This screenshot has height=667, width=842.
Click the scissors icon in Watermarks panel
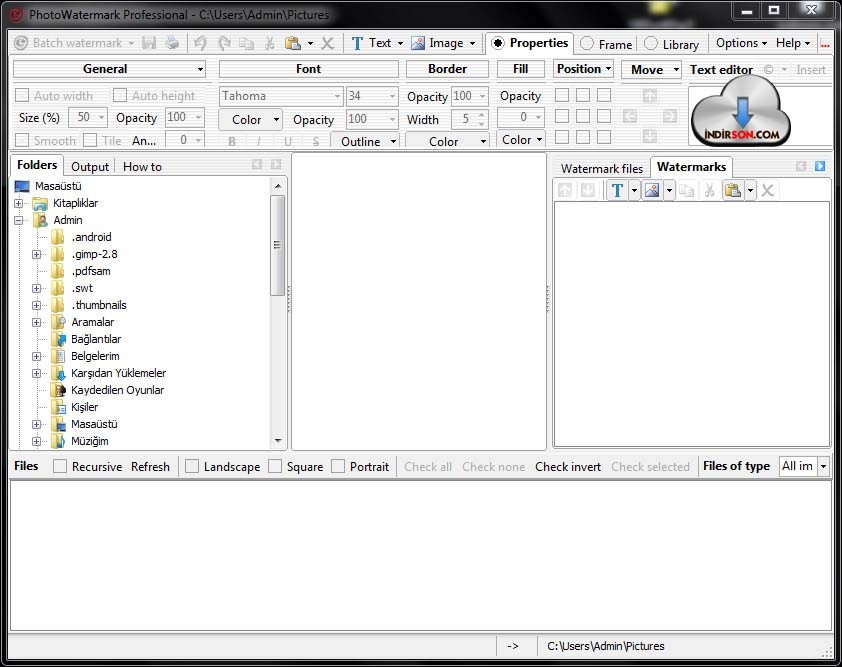point(709,190)
